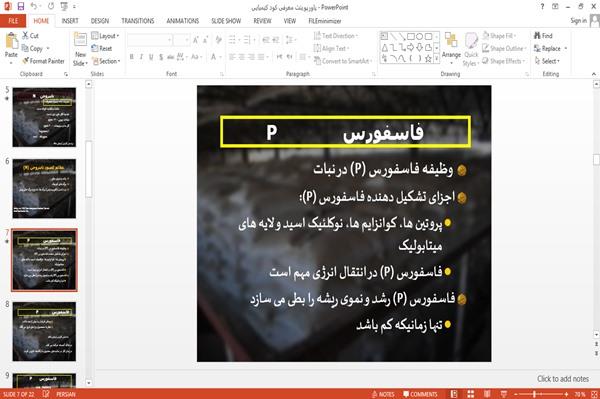This screenshot has width=600, height=399.
Task: Switch to Slide Sorter view in the status bar
Action: click(x=471, y=394)
